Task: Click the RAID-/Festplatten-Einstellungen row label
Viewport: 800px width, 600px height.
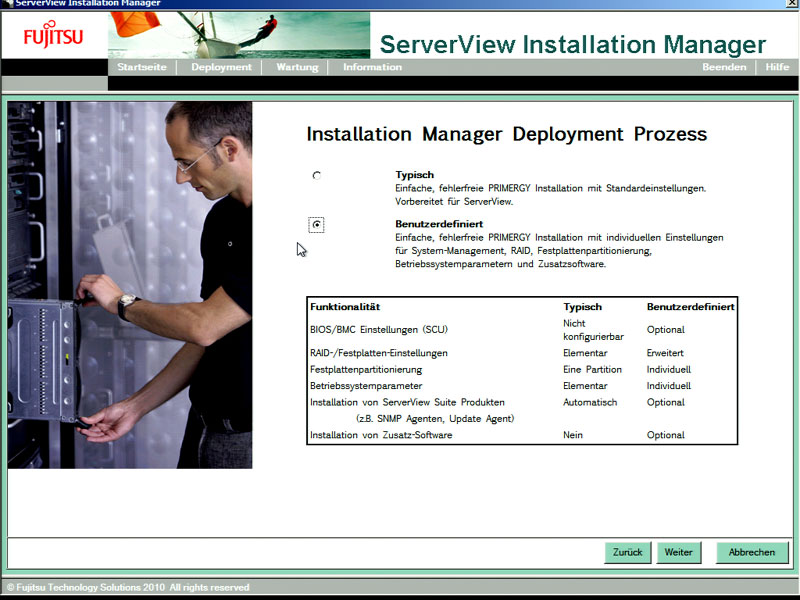Action: coord(379,353)
